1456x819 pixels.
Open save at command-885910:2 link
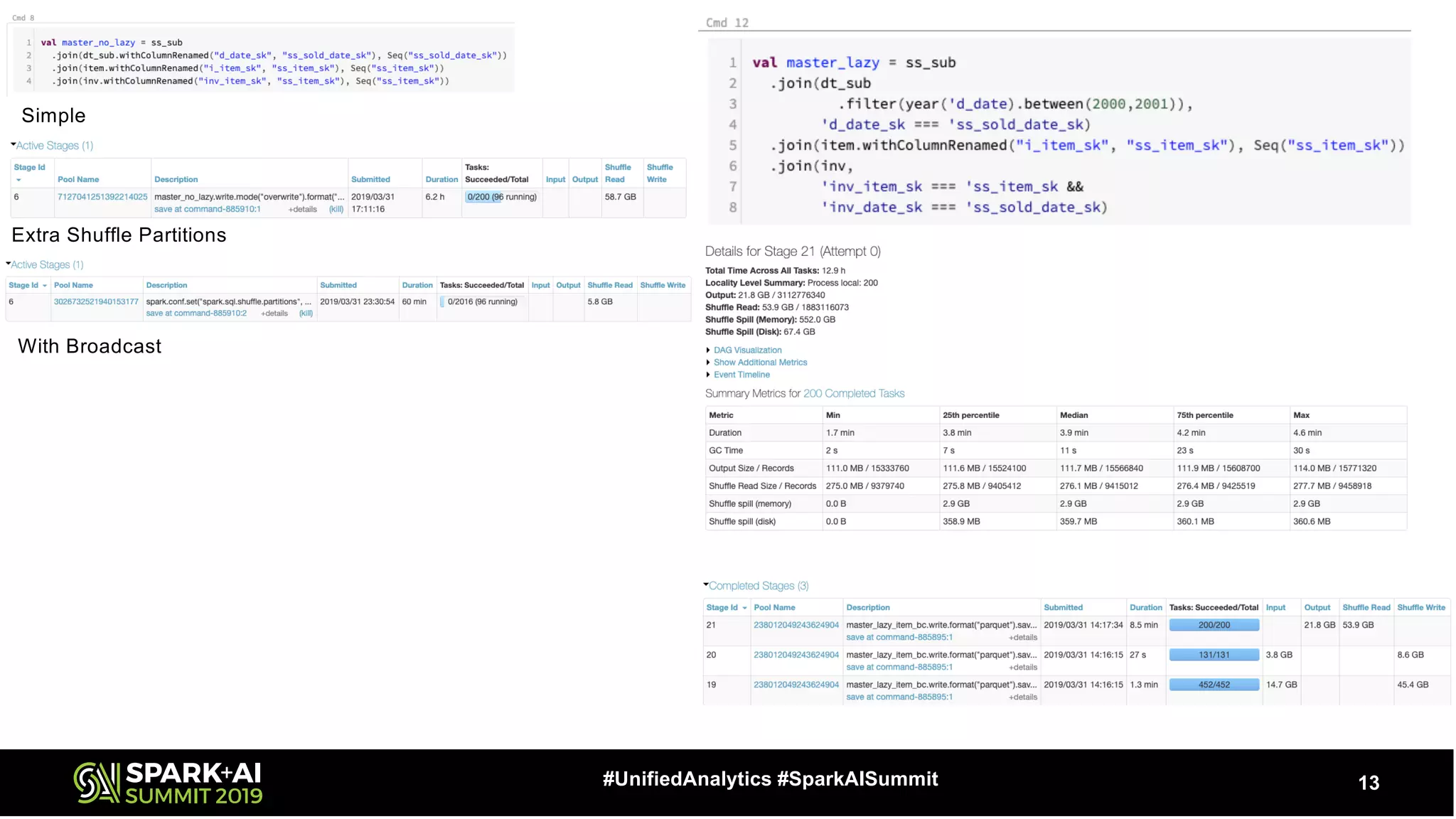(196, 314)
